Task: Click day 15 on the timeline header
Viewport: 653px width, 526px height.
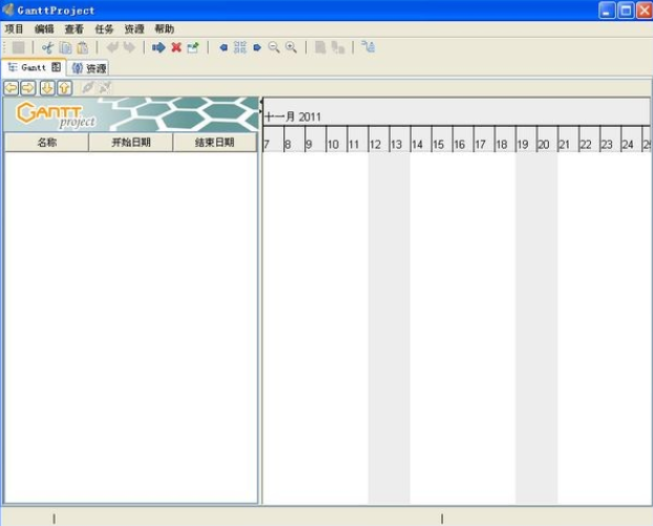Action: [440, 145]
